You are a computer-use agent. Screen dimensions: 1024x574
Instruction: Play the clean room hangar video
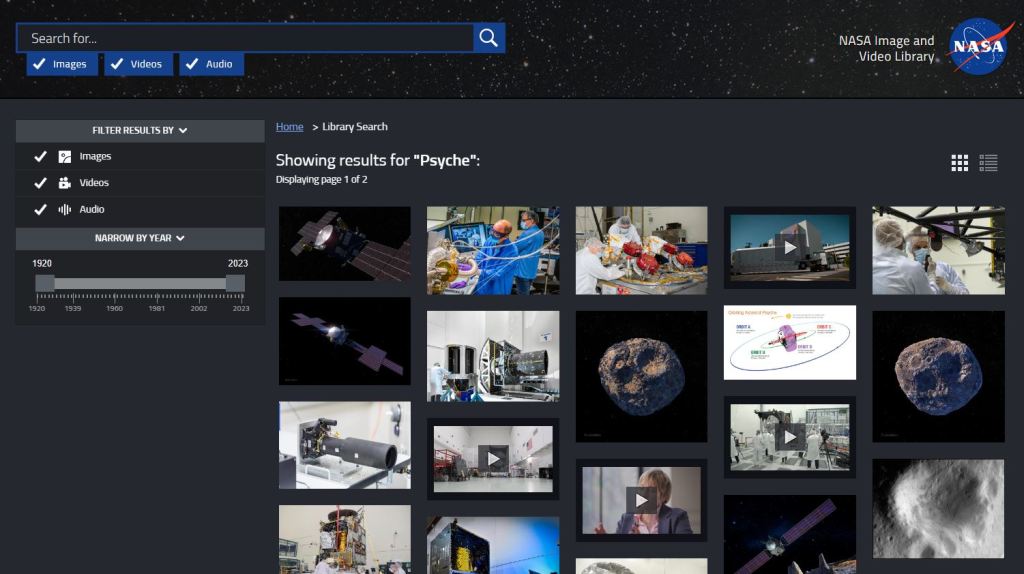click(x=492, y=459)
